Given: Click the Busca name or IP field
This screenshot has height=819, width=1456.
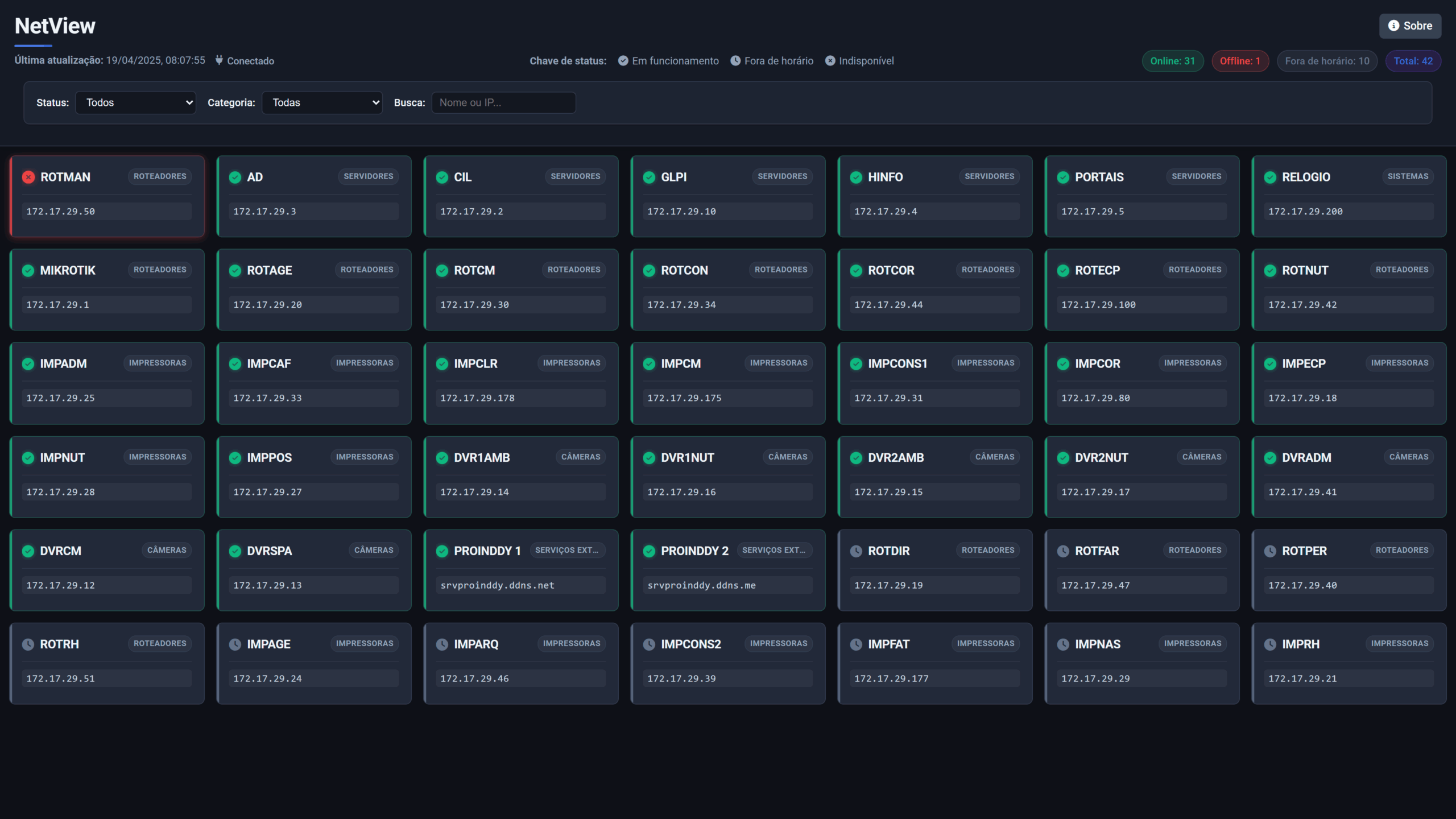Looking at the screenshot, I should point(503,103).
